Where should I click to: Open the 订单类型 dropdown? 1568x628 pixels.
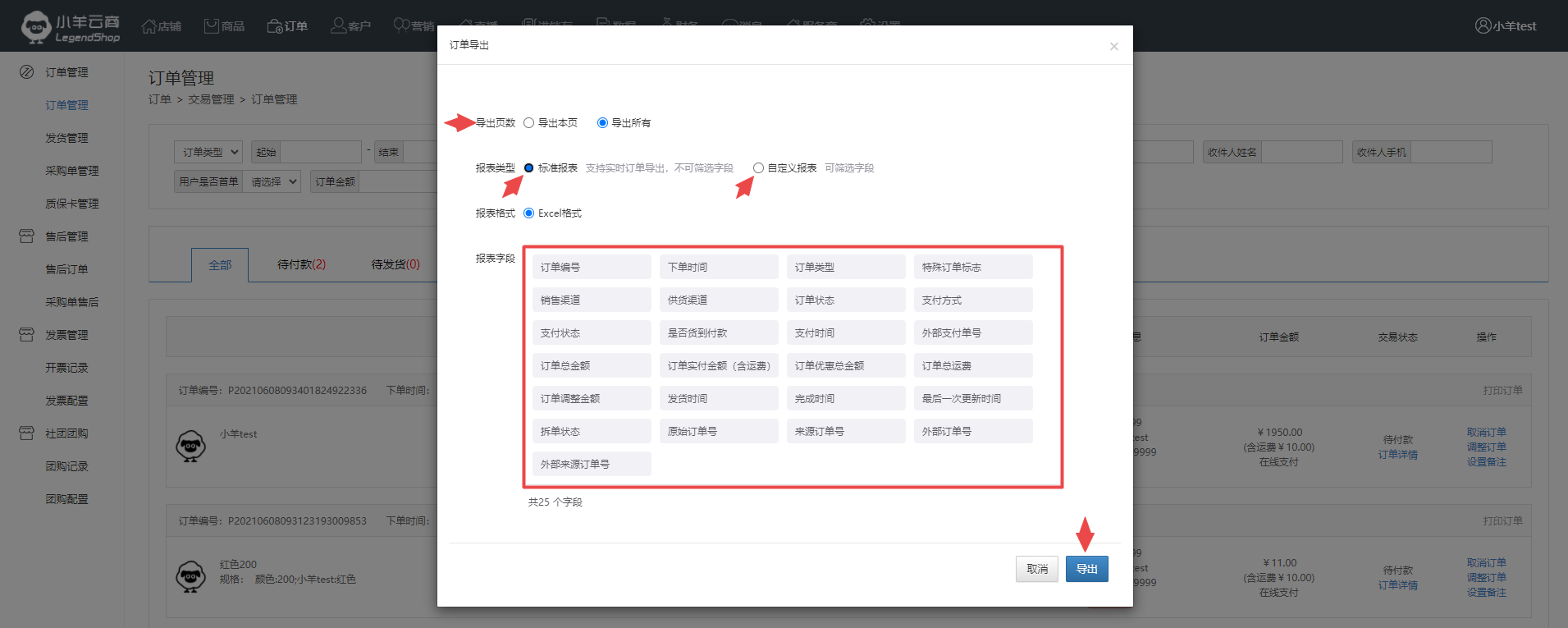[208, 152]
